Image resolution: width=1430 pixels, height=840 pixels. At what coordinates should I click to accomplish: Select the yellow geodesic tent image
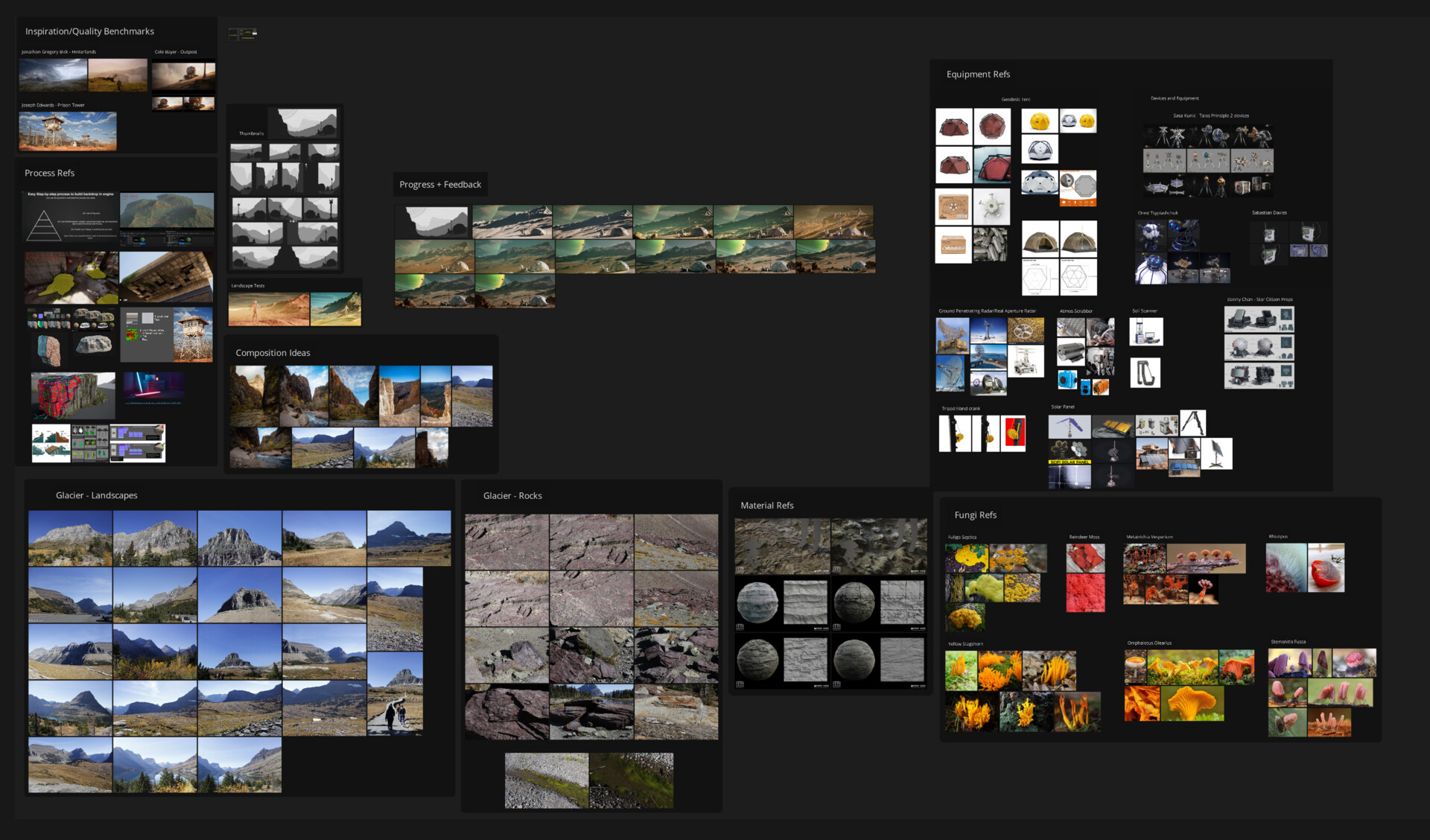[1039, 121]
